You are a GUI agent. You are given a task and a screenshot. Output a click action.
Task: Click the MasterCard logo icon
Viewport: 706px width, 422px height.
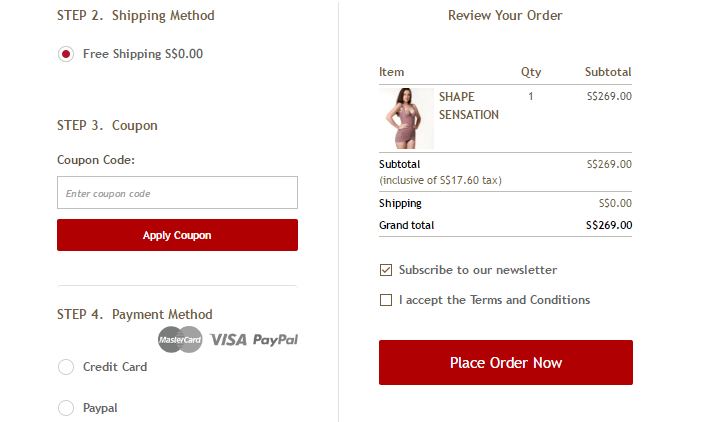point(180,340)
